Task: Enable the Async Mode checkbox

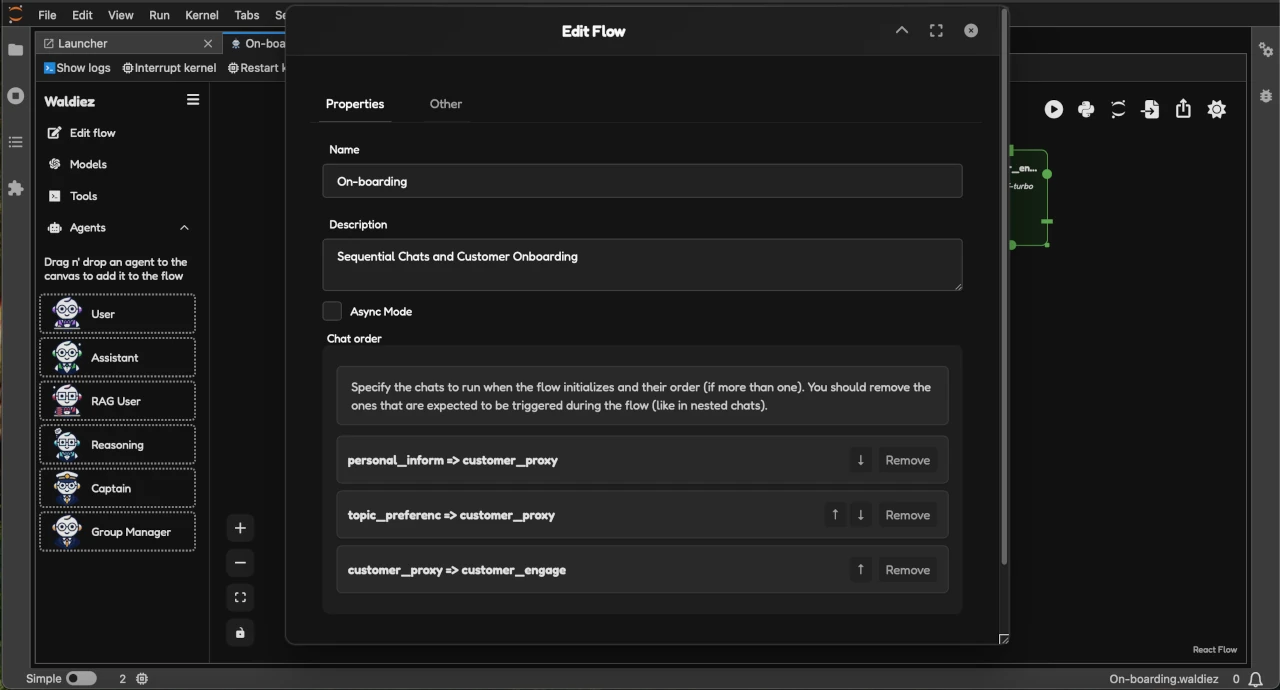Action: point(331,311)
